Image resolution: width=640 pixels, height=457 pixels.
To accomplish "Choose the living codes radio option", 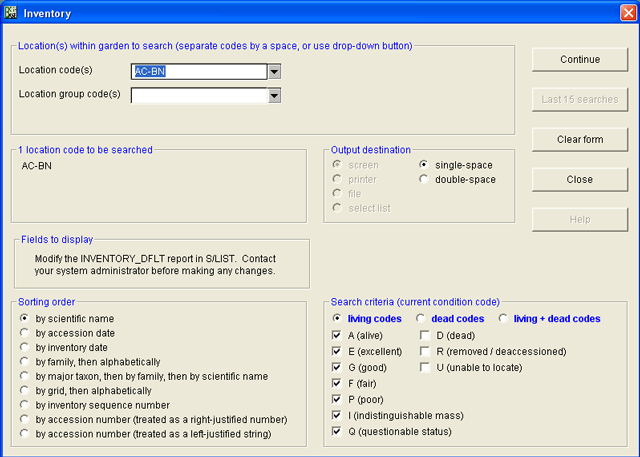I will coord(337,318).
